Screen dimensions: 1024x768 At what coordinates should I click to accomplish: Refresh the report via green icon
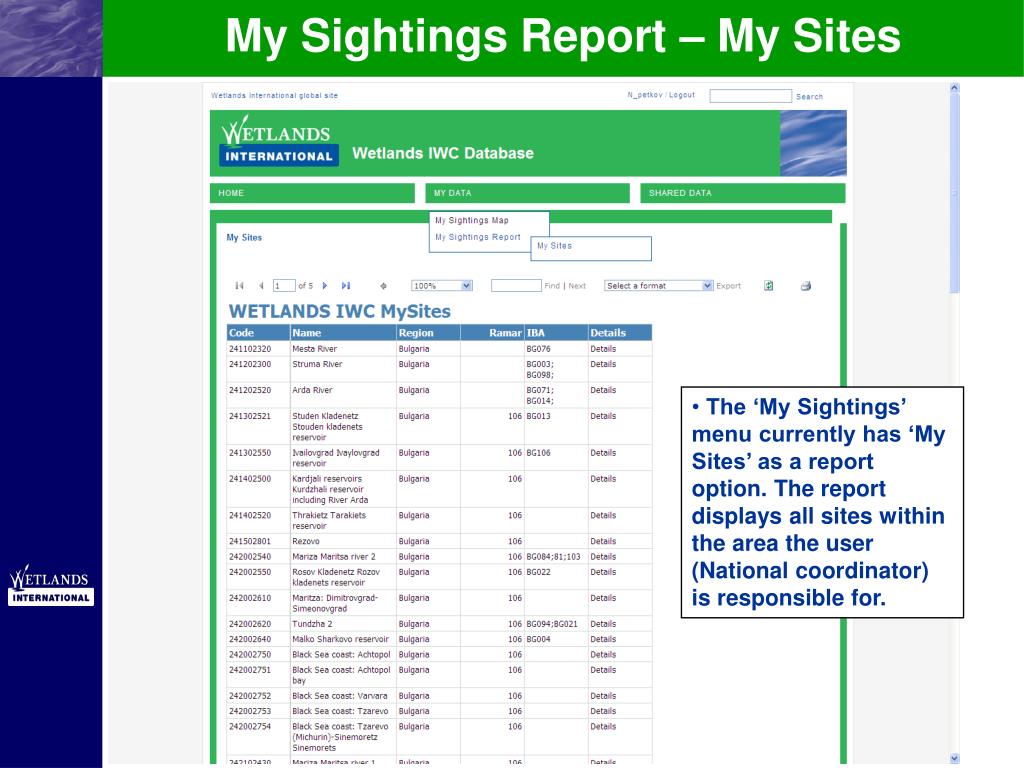coord(769,285)
